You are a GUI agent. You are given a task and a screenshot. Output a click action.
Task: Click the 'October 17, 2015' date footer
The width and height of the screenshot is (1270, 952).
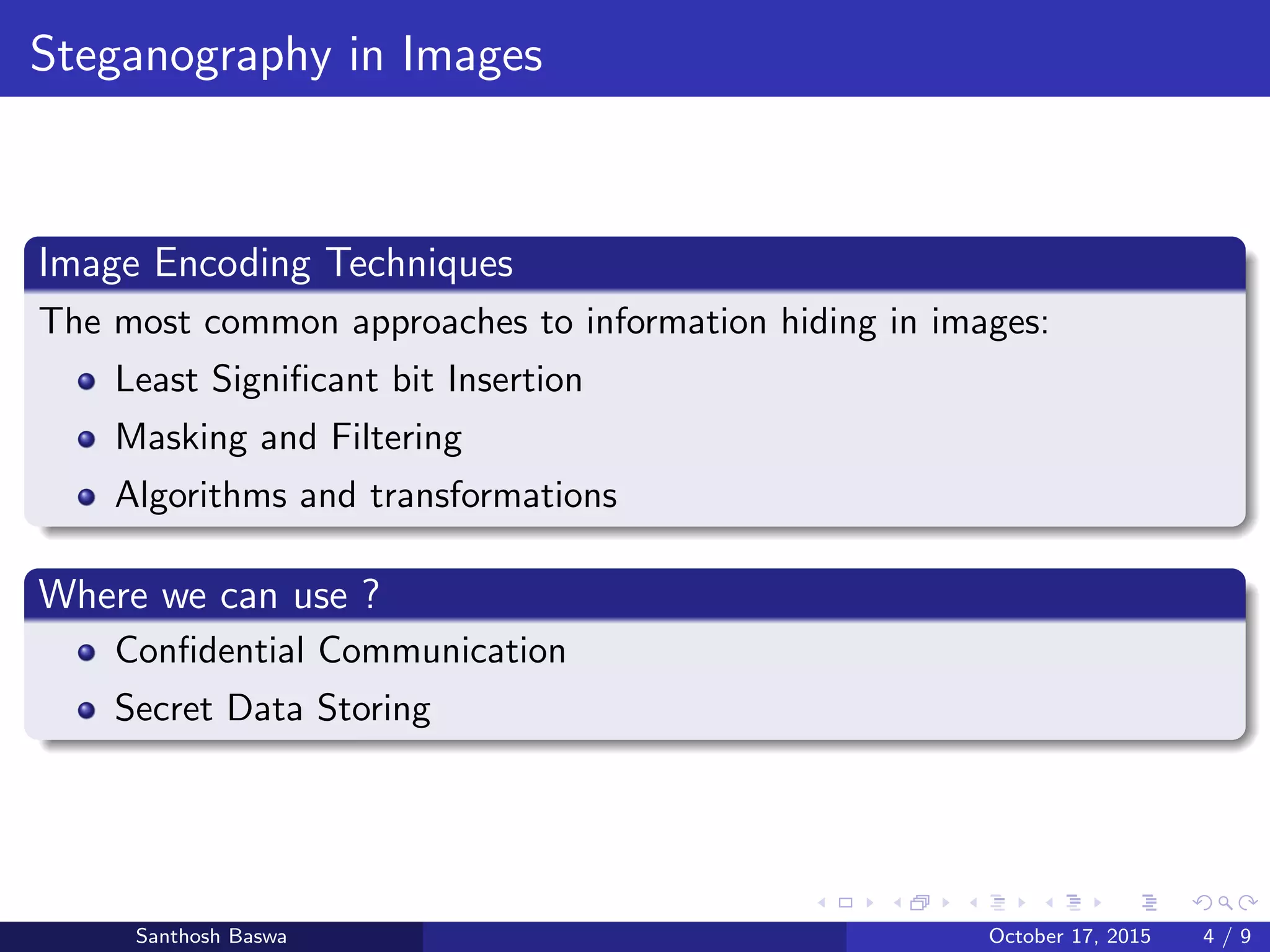coord(1069,936)
